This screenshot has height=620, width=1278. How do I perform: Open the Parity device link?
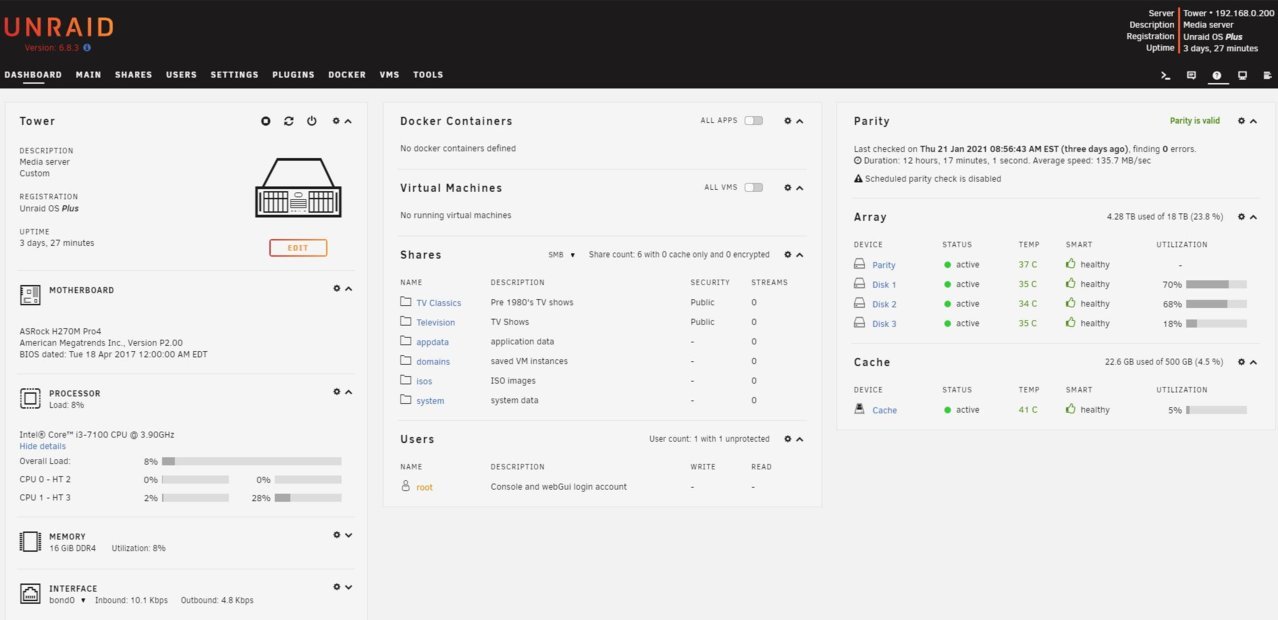point(884,265)
